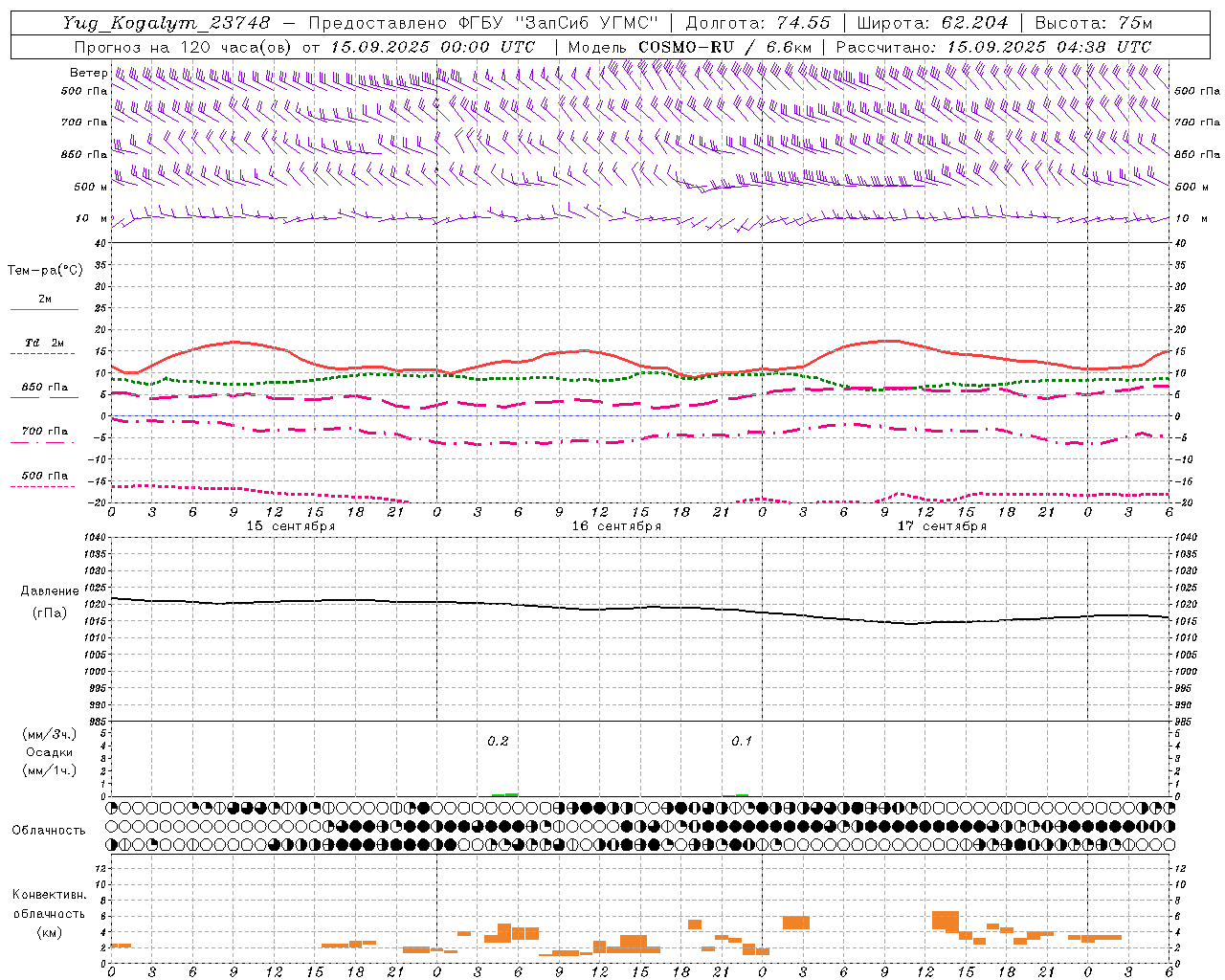Click the 0.2 precipitation amount value
The width and height of the screenshot is (1225, 980).
498,742
